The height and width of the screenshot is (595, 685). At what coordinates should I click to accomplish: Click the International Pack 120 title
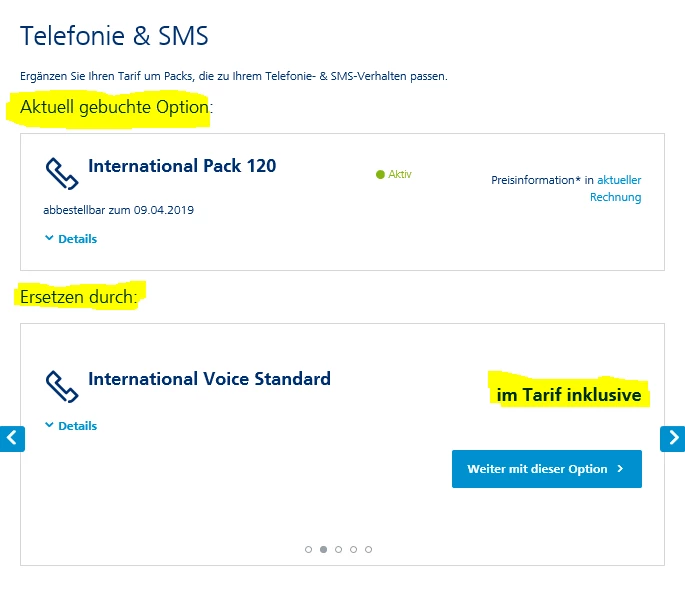(x=182, y=166)
